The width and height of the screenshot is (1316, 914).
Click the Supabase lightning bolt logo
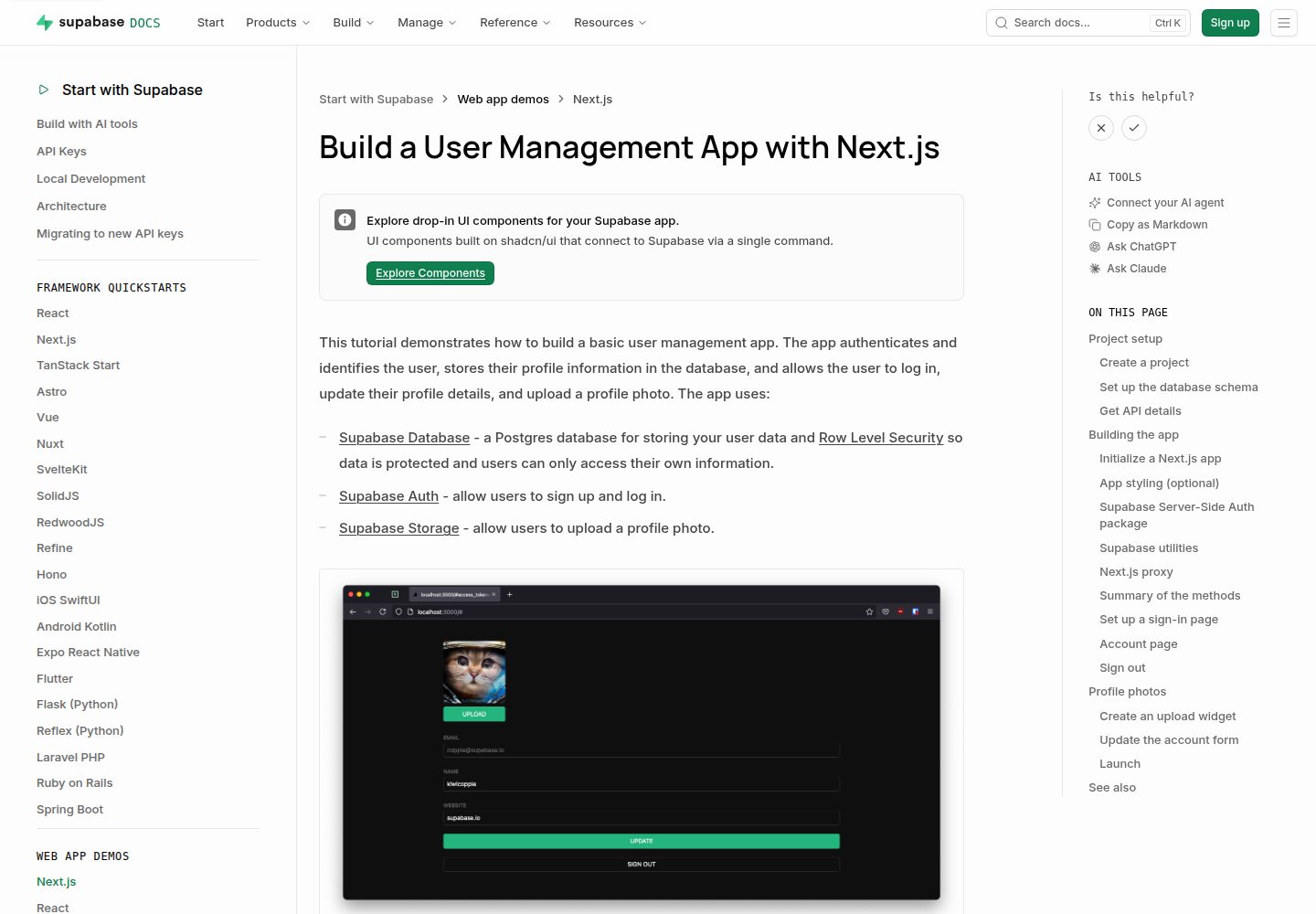(44, 23)
